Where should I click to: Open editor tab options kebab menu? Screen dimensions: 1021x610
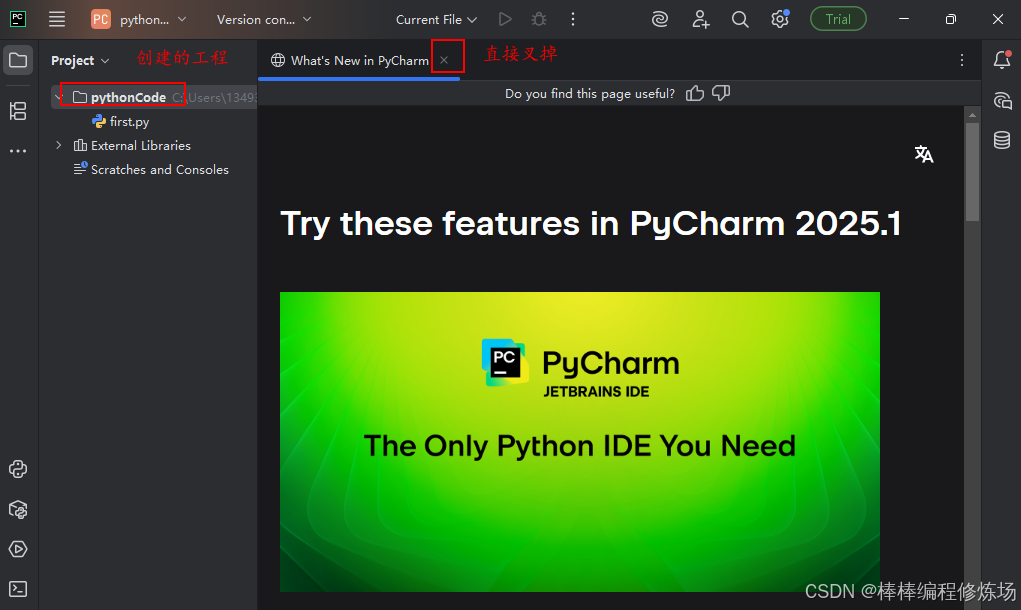coord(962,61)
